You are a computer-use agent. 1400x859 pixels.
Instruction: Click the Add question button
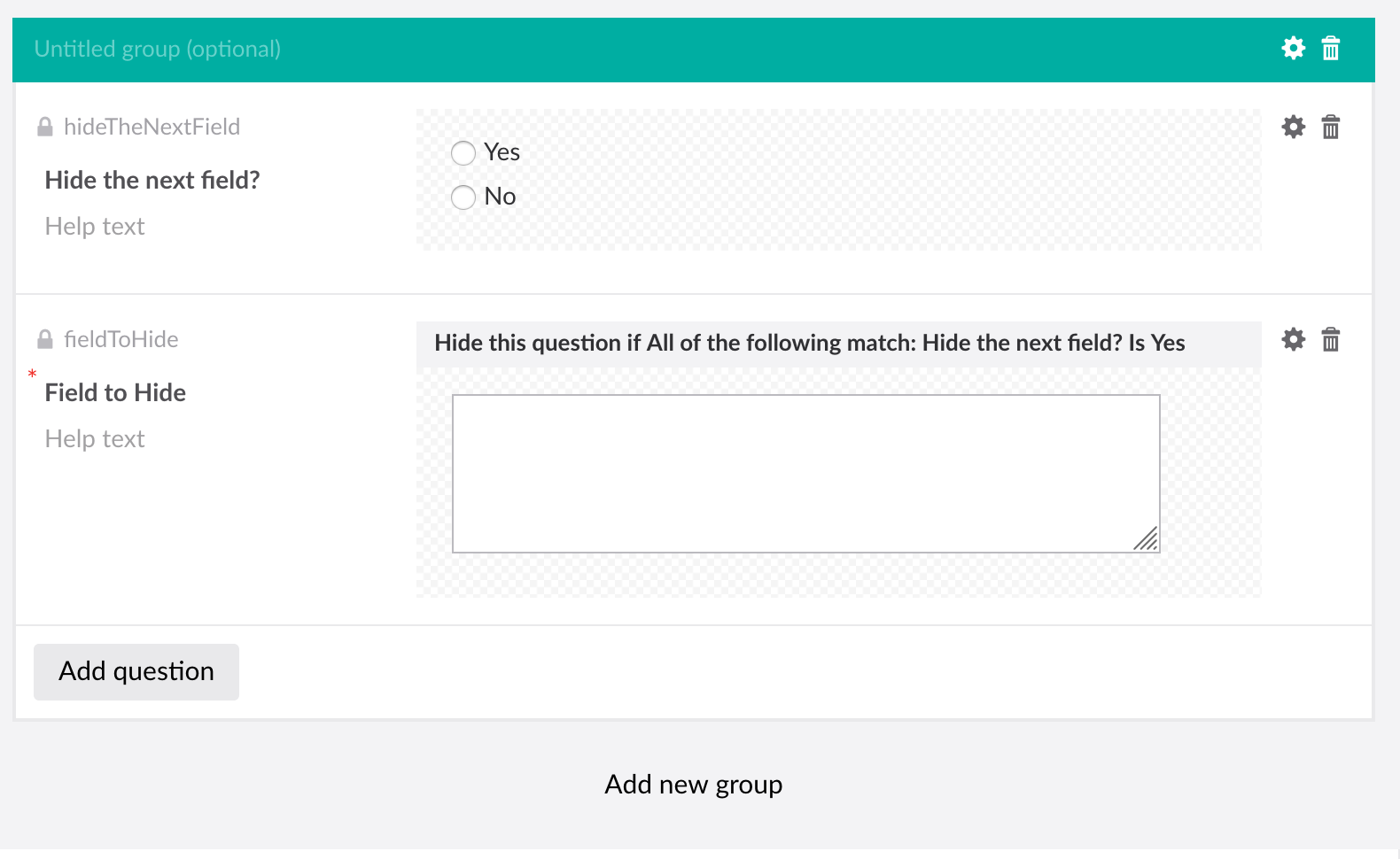136,671
